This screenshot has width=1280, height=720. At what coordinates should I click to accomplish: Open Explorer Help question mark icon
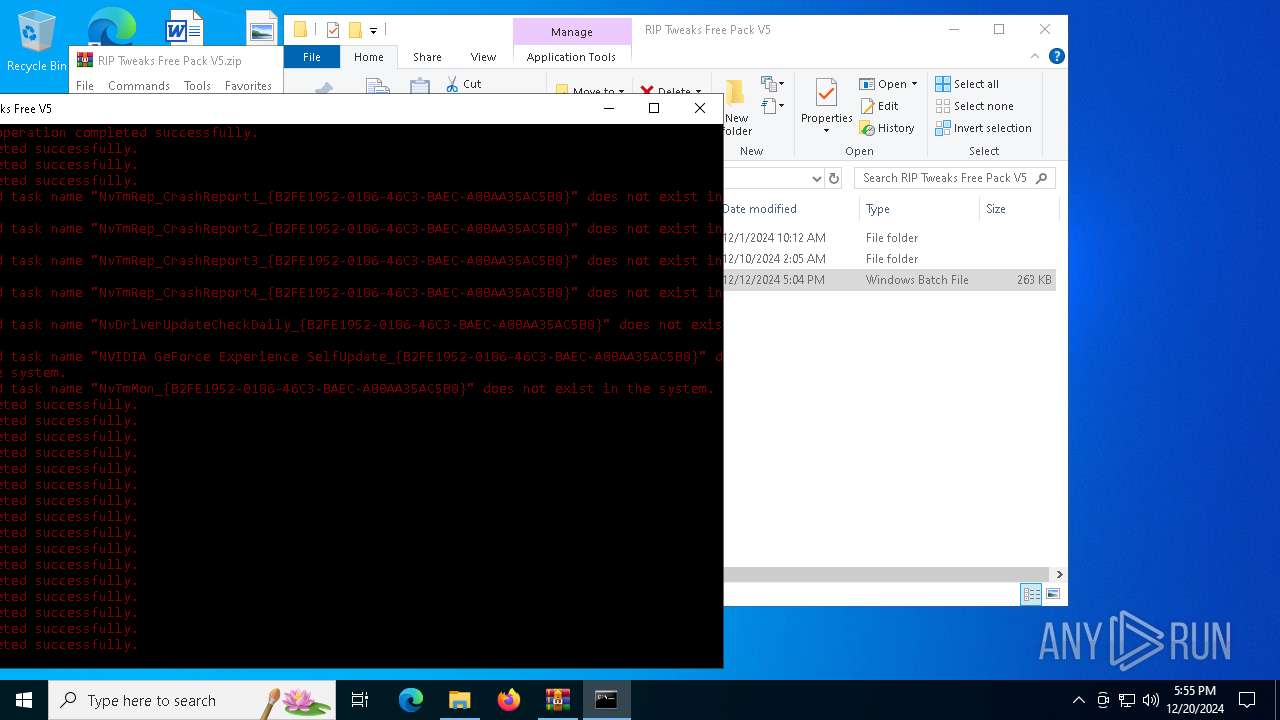click(x=1056, y=56)
